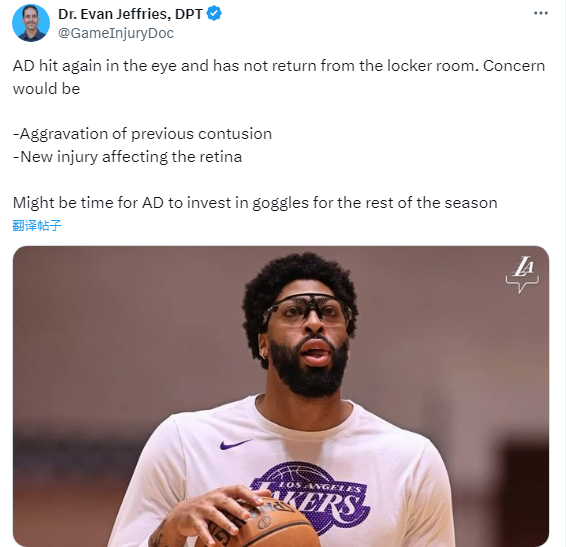Click the LA logo watermark in photo
This screenshot has width=566, height=547.
522,274
